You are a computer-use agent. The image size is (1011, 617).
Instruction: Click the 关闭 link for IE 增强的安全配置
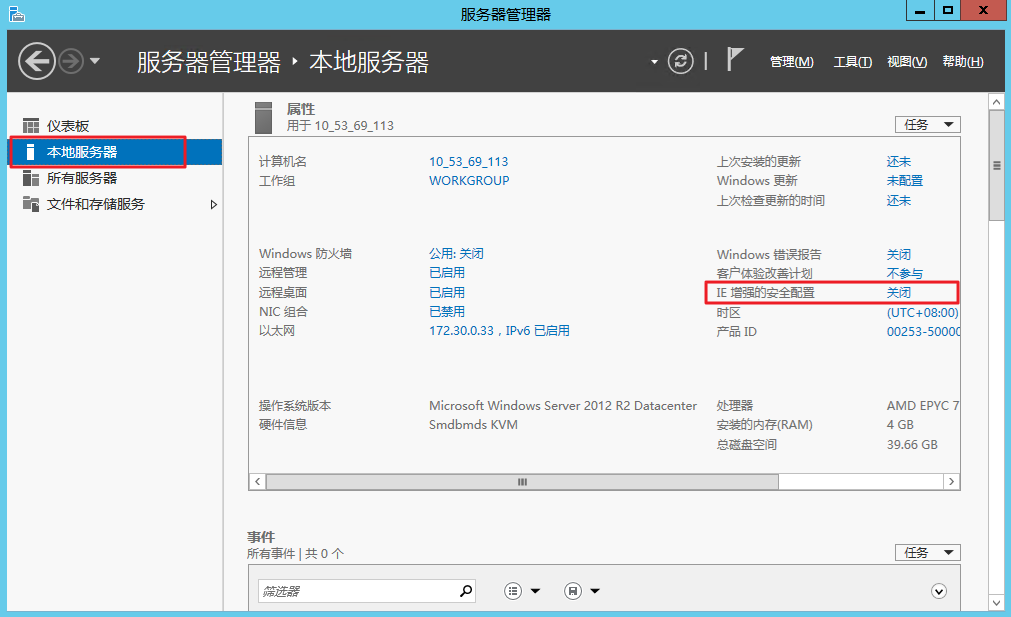coord(897,292)
